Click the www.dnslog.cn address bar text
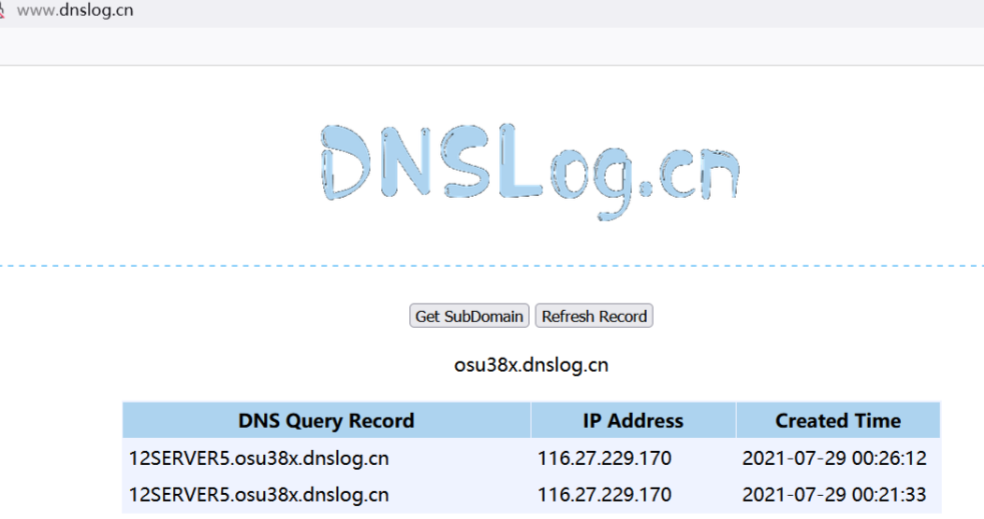 tap(75, 11)
